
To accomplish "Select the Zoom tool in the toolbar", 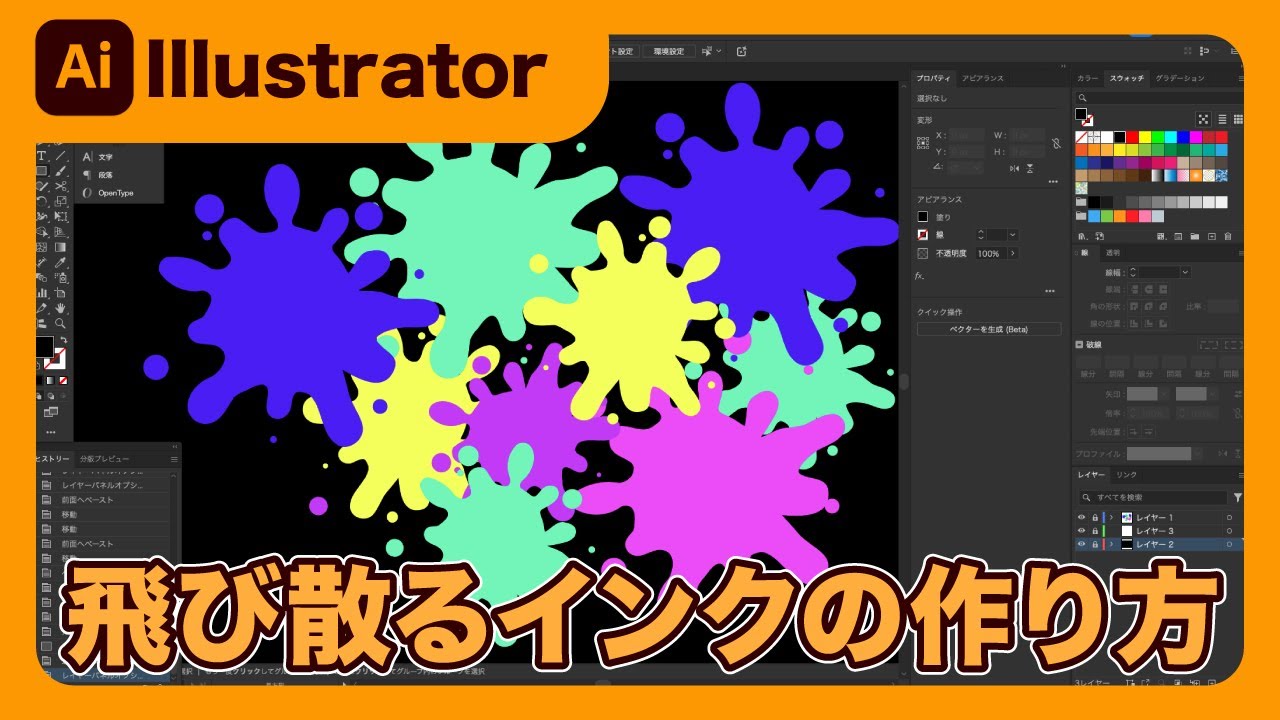I will point(61,323).
